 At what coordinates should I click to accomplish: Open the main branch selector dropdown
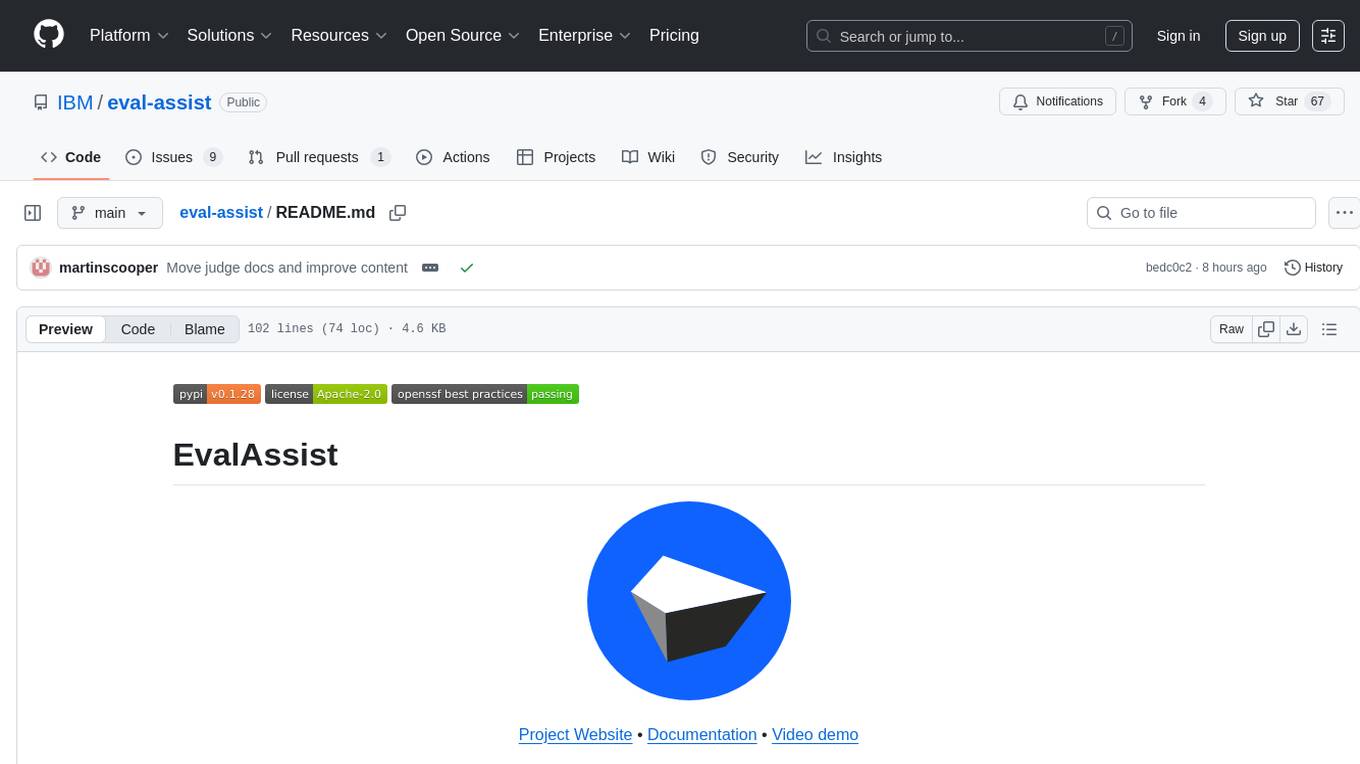(109, 213)
